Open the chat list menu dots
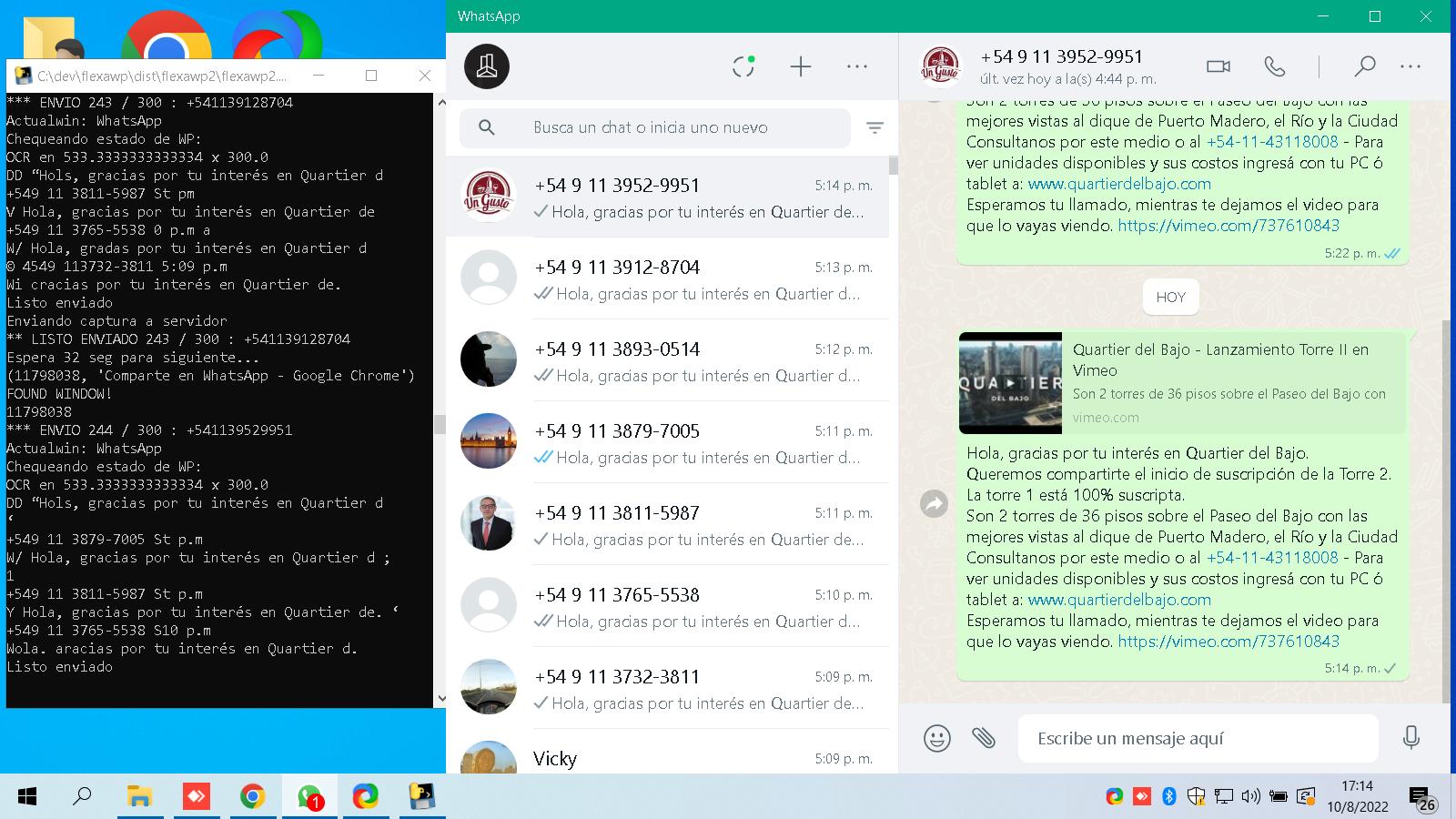This screenshot has width=1456, height=819. pos(857,66)
